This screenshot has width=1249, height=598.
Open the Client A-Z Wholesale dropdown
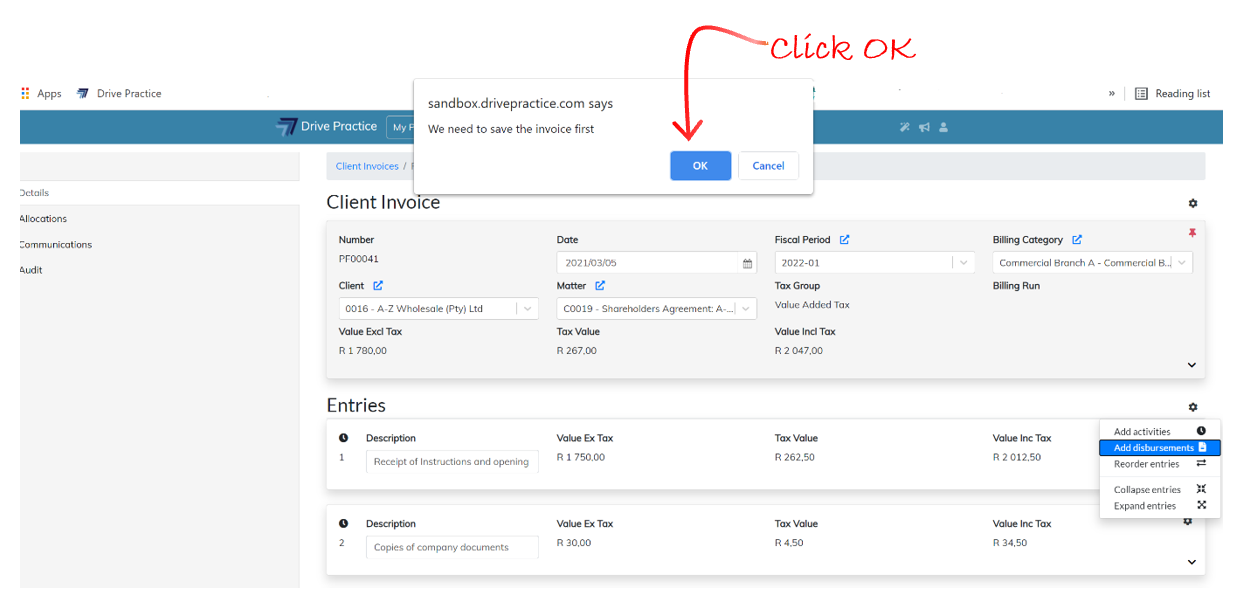coord(527,309)
